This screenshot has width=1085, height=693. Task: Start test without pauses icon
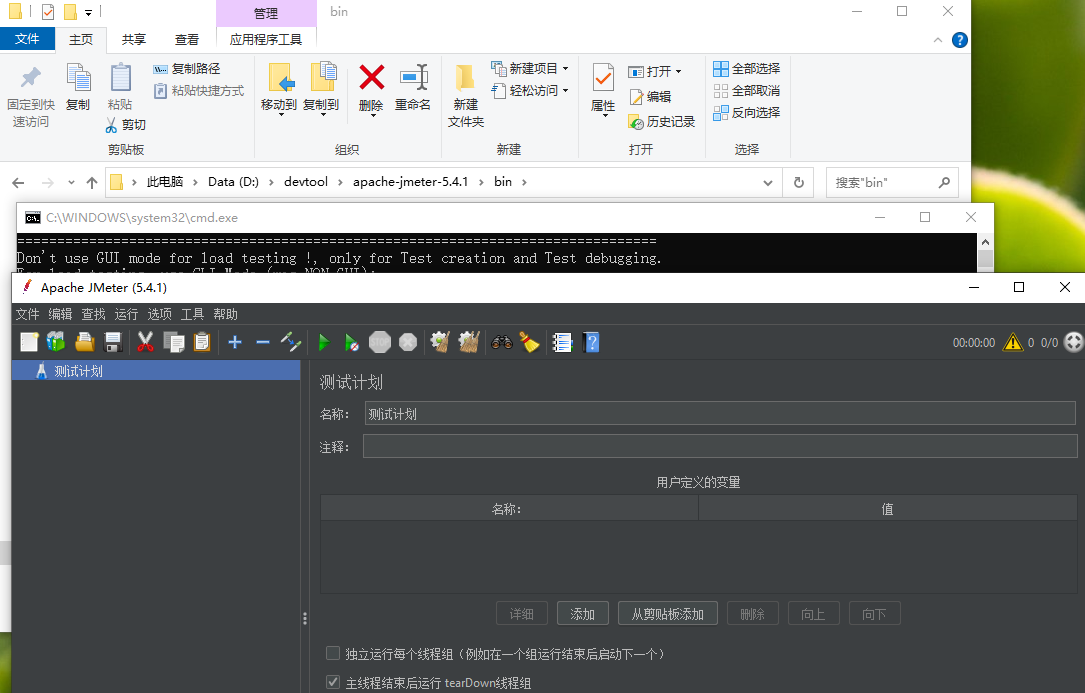click(x=352, y=342)
